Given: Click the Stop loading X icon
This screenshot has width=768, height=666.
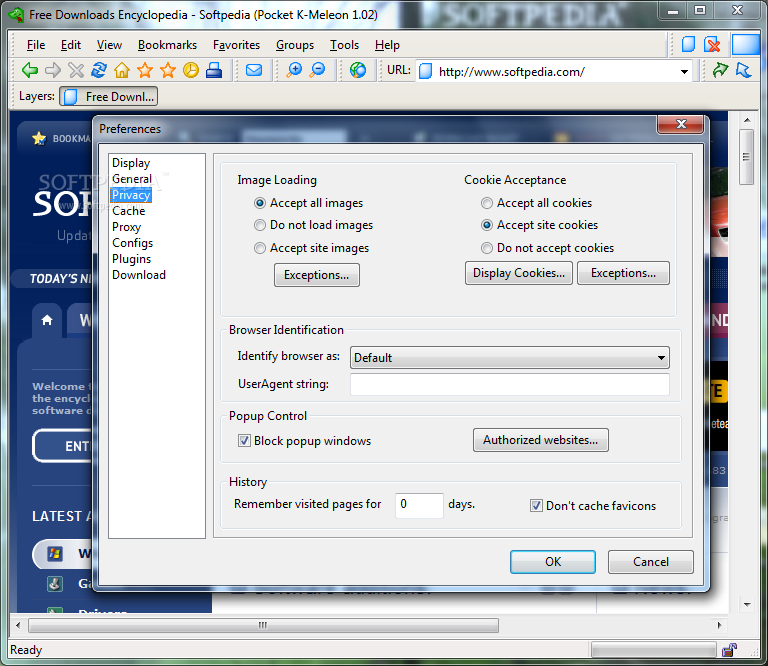Looking at the screenshot, I should [x=76, y=71].
